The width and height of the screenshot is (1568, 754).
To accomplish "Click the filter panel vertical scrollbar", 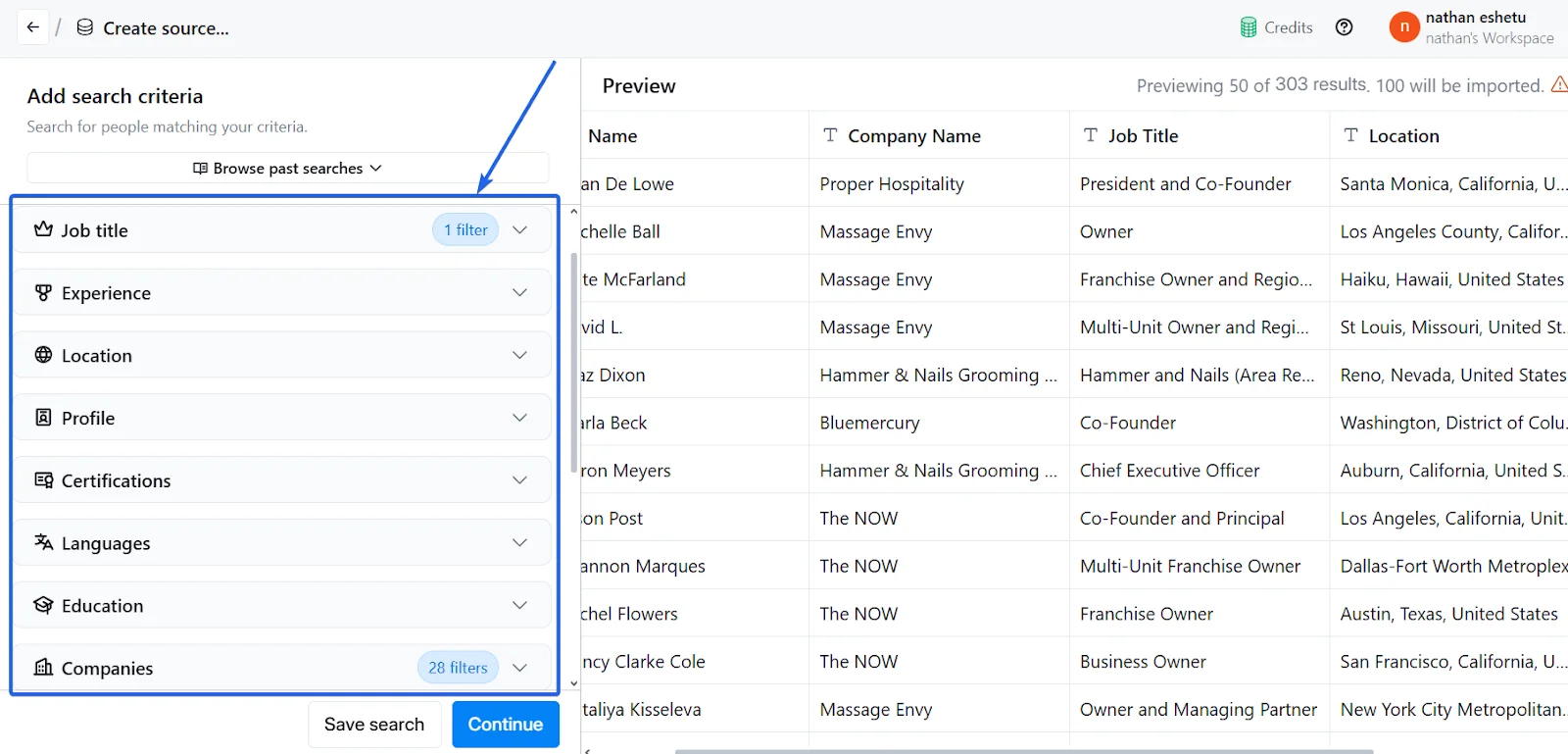I will 574,363.
